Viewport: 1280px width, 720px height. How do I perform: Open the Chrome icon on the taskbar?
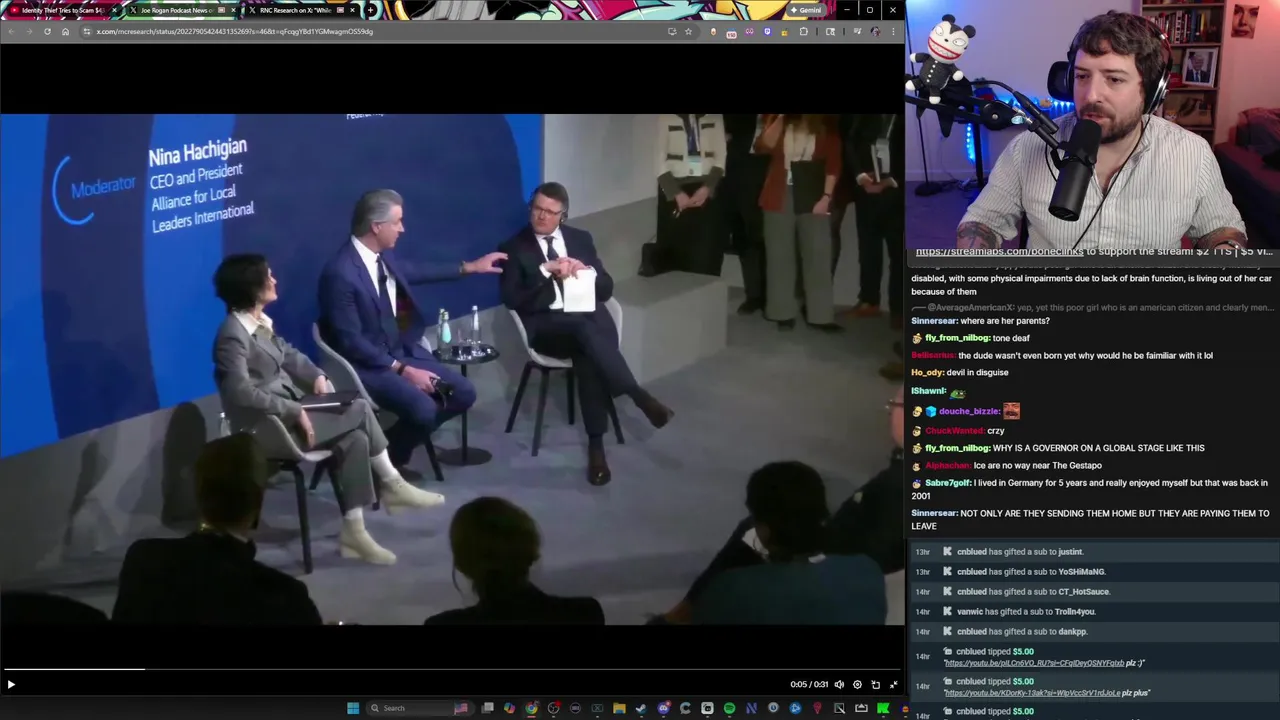(x=531, y=708)
